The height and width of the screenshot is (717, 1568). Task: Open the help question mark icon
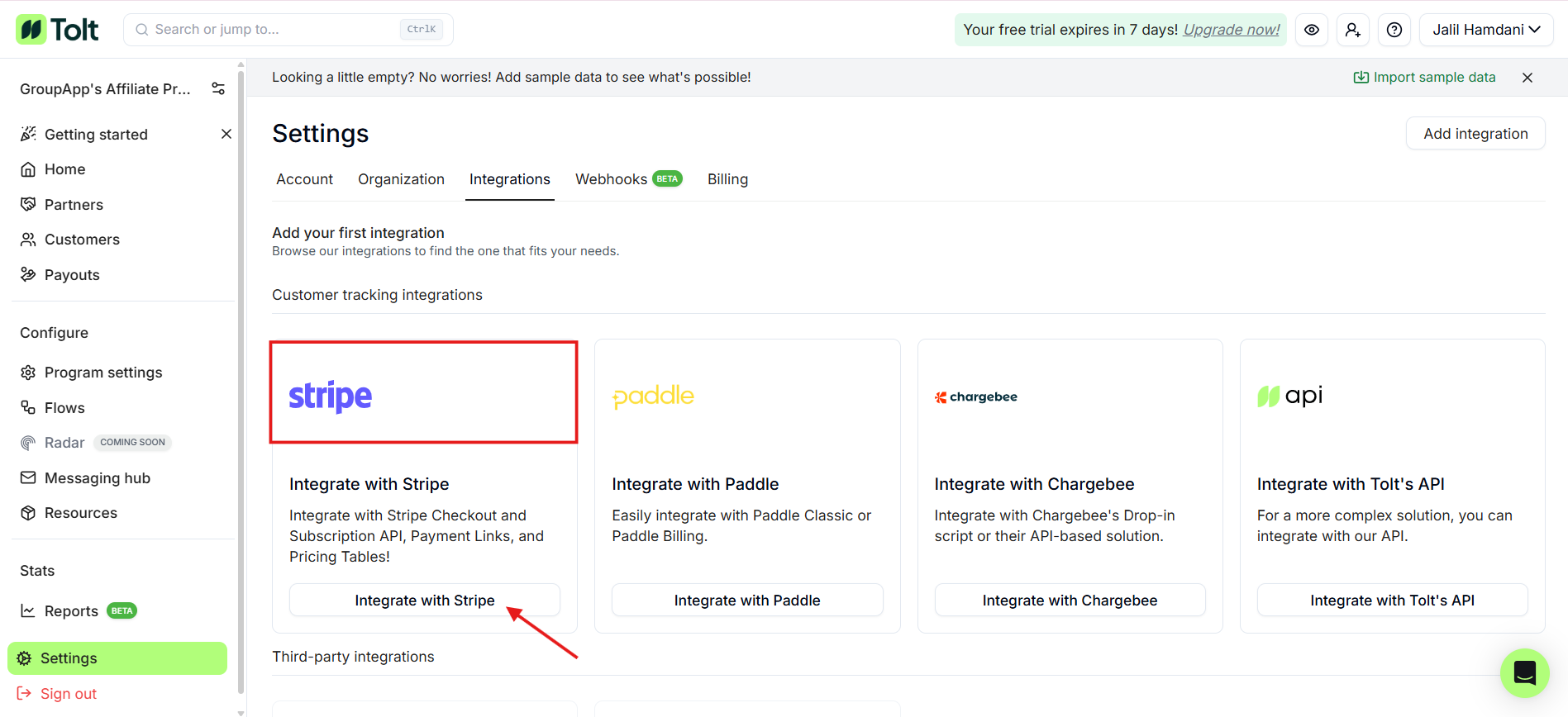tap(1394, 30)
